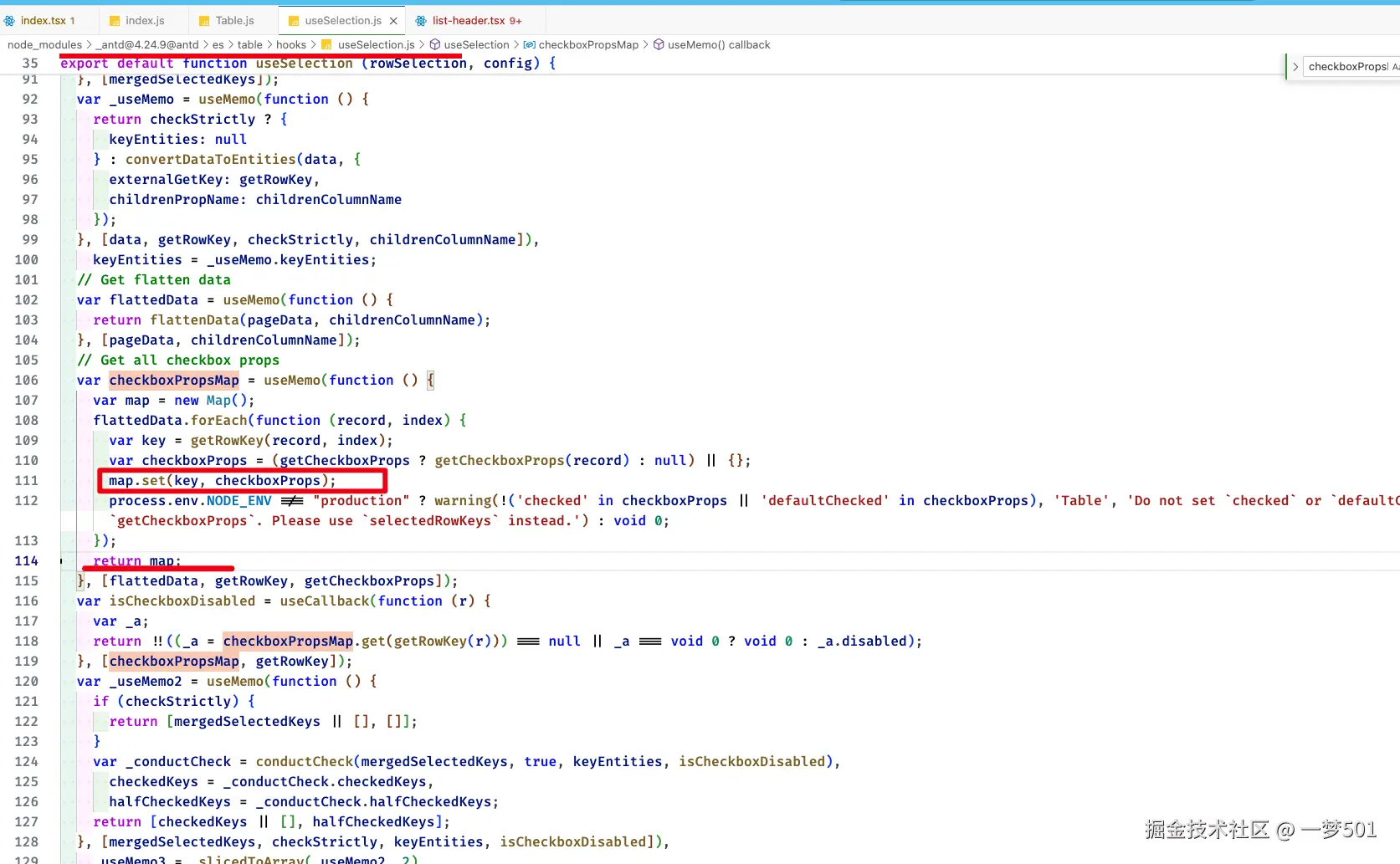
Task: Click the React icon on the list-header.tsx tab
Action: click(421, 21)
